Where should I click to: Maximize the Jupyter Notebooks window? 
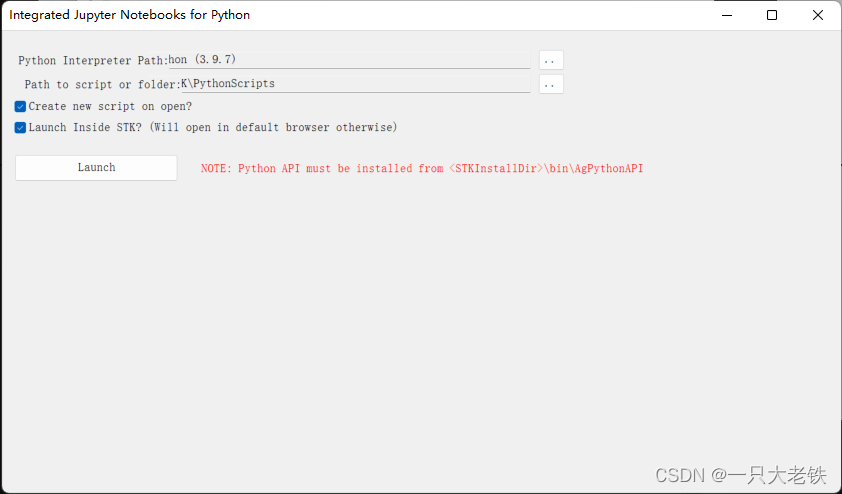772,15
